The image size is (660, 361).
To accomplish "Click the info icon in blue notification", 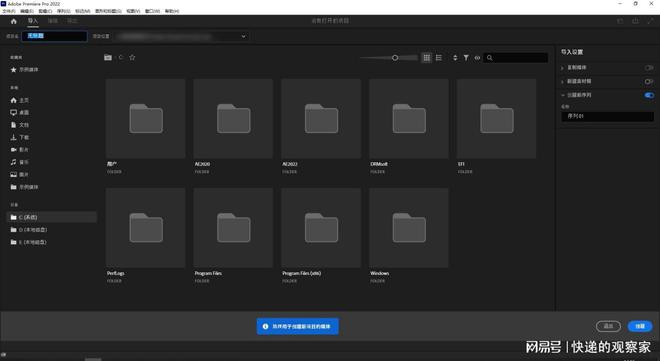I will tap(265, 326).
